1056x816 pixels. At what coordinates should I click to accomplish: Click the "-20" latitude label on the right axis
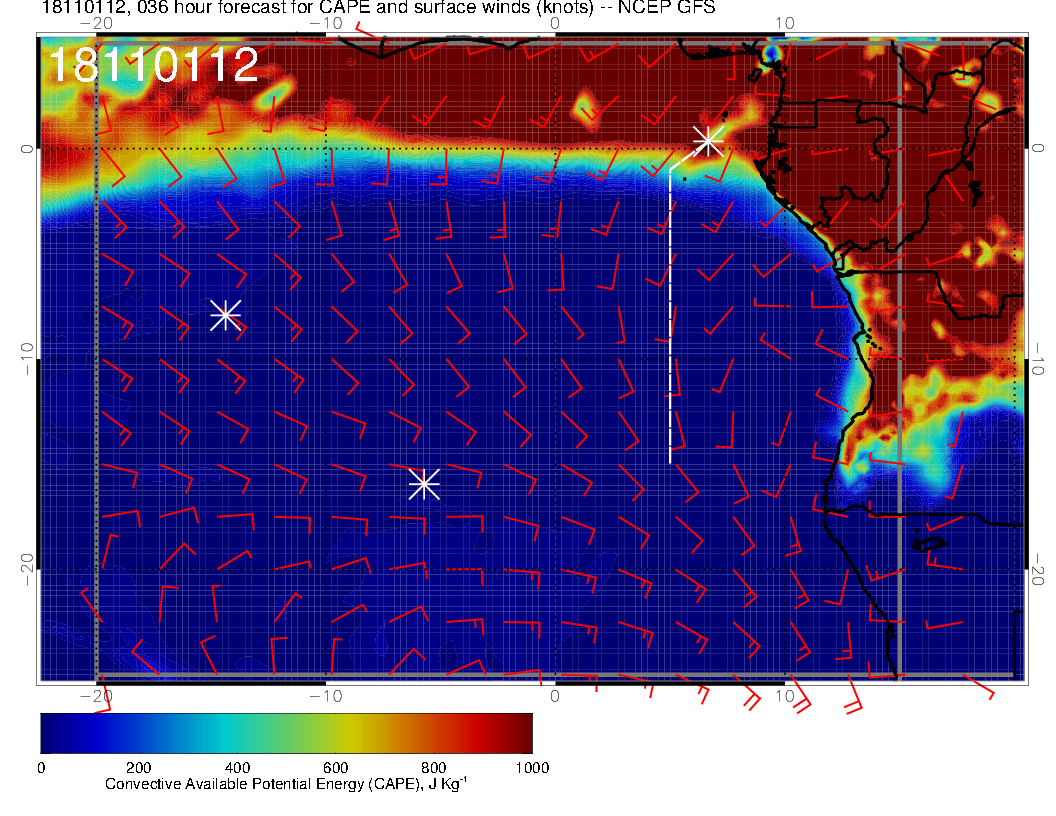click(1037, 570)
